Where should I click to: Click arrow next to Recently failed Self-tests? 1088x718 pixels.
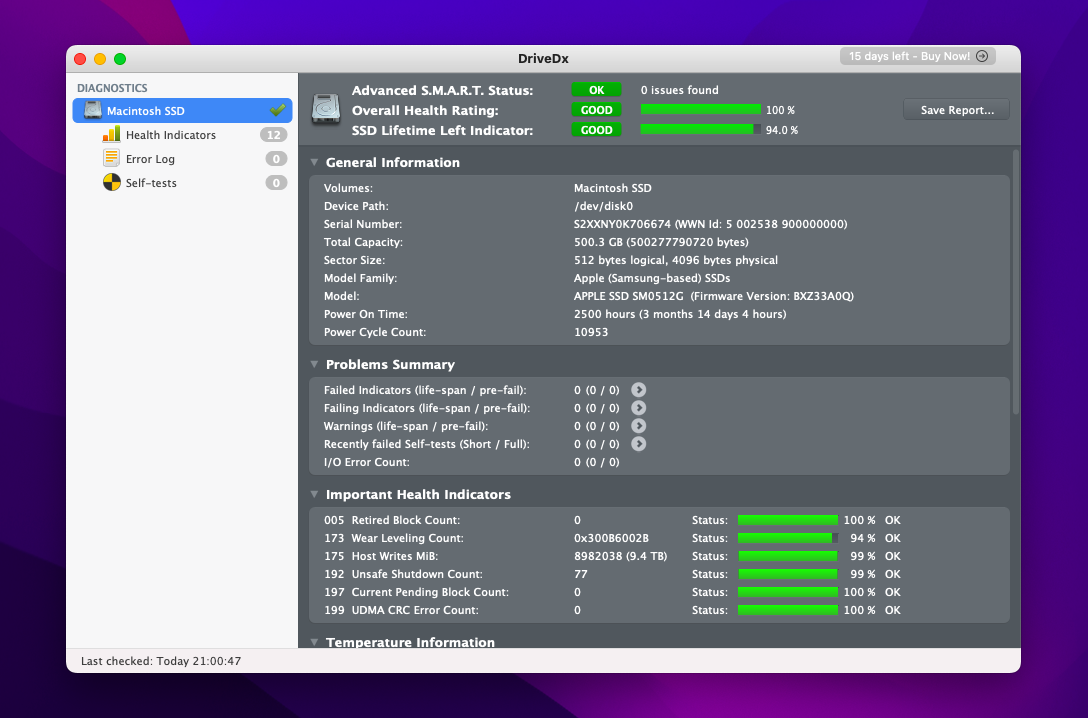point(639,444)
